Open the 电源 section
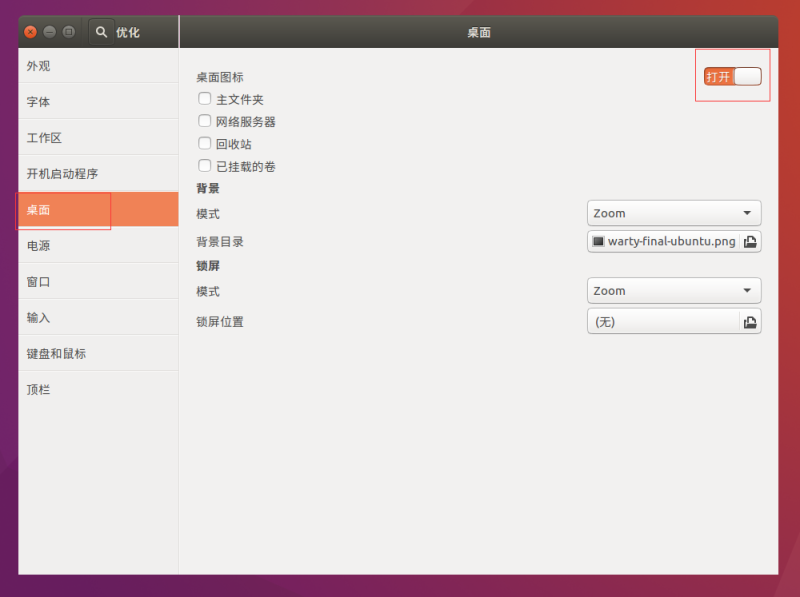Image resolution: width=800 pixels, height=597 pixels. [x=98, y=245]
